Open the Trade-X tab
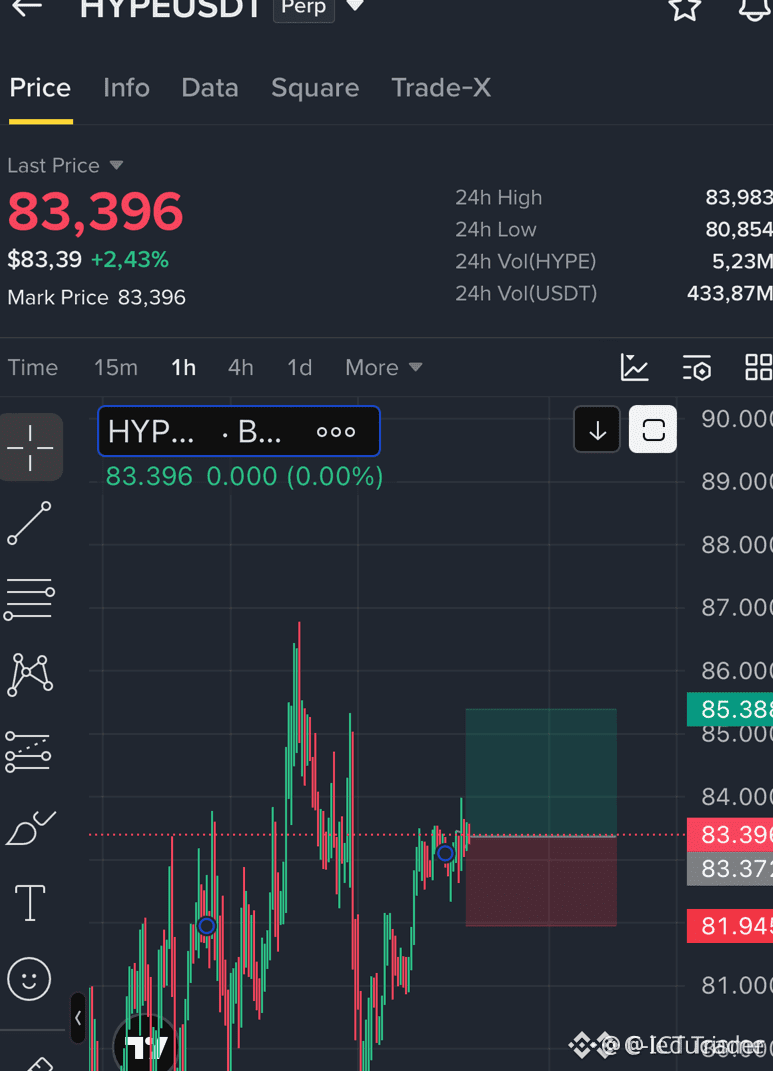 click(x=441, y=88)
